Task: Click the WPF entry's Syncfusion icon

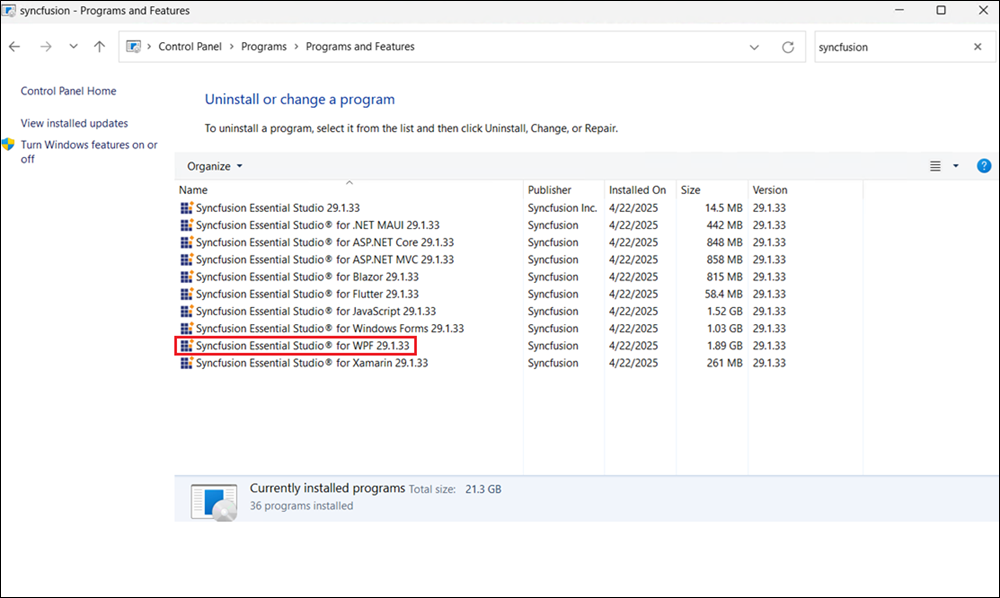Action: [186, 346]
